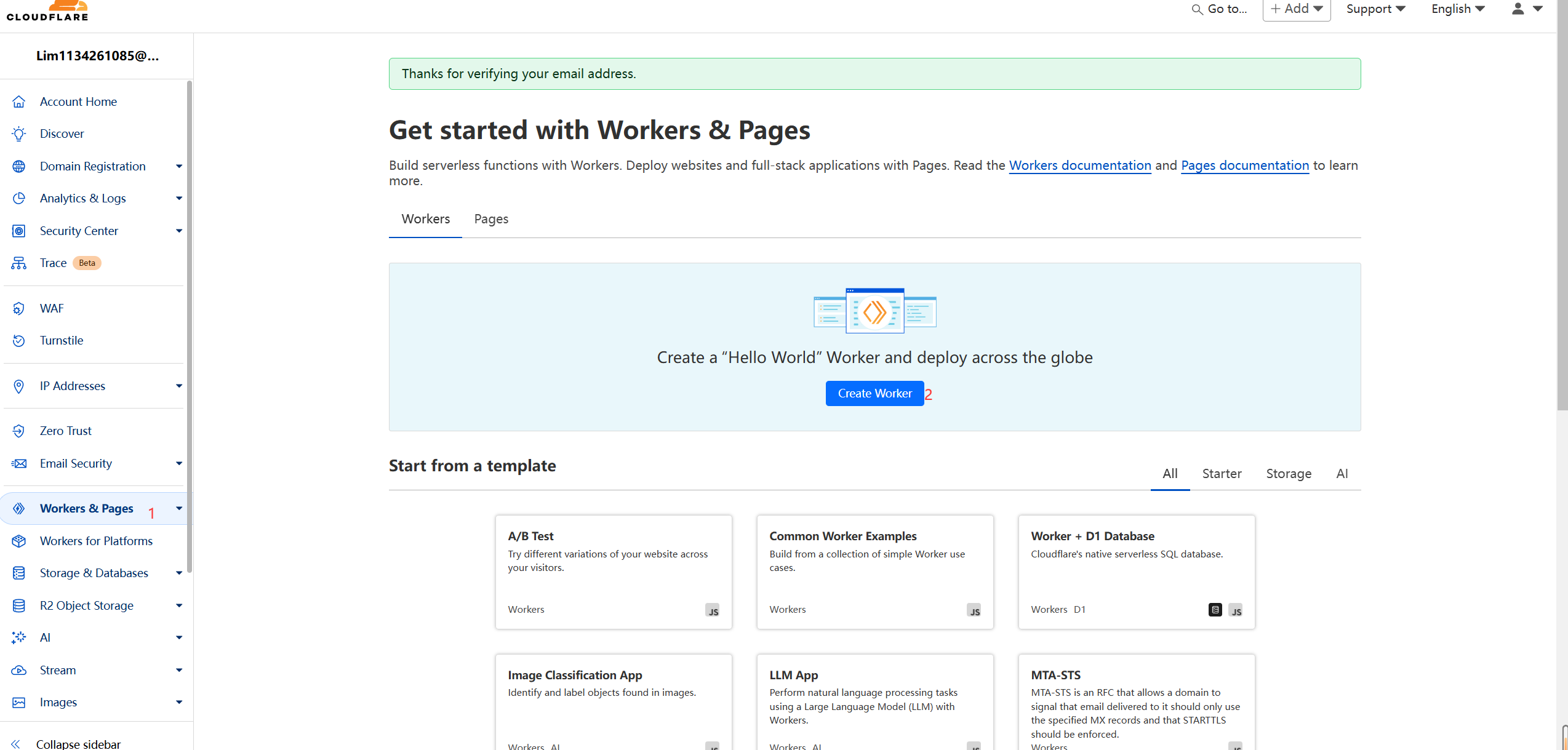Expand the Domain Registration submenu
The image size is (1568, 750).
(178, 166)
